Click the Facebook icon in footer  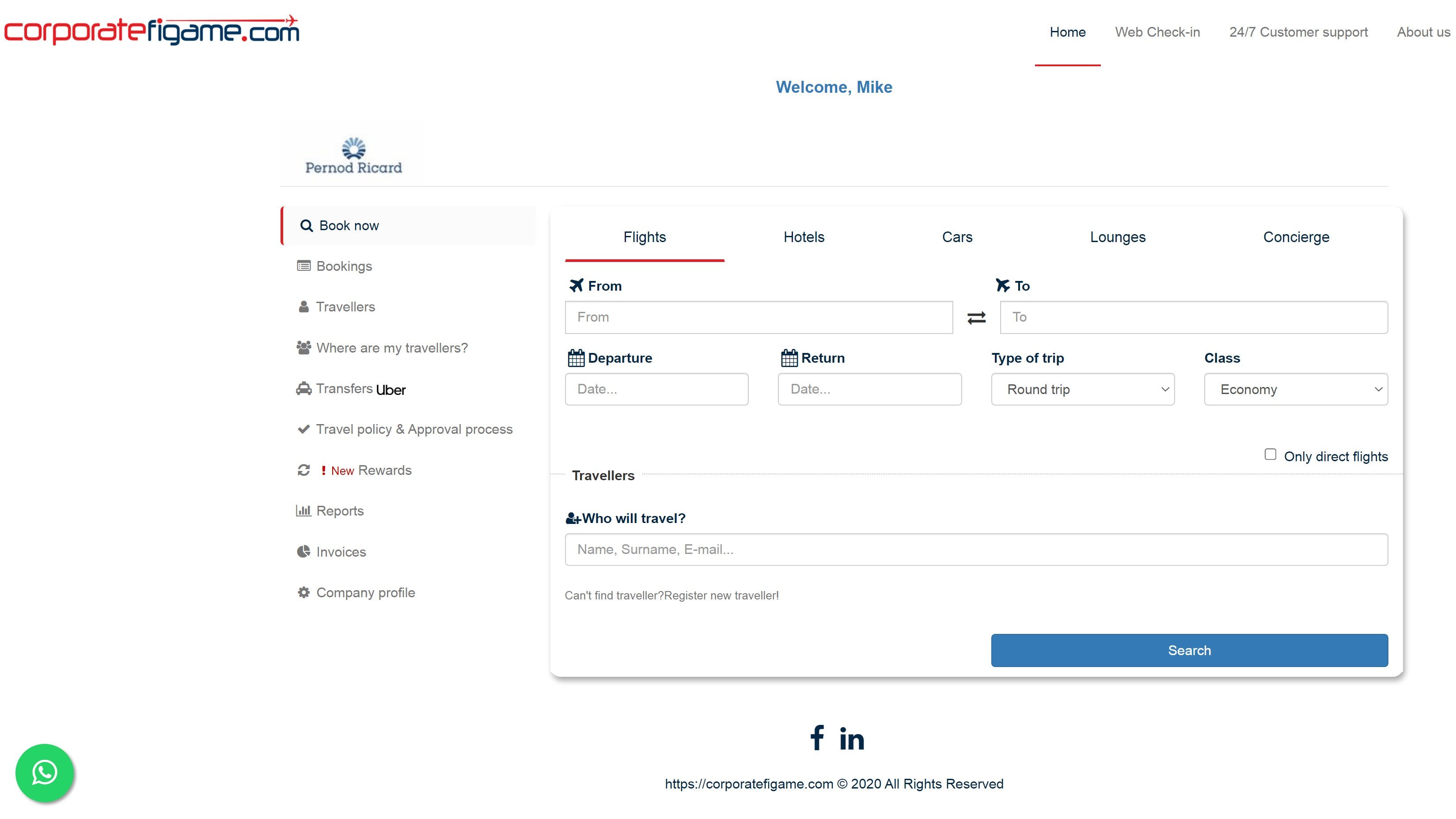coord(817,738)
